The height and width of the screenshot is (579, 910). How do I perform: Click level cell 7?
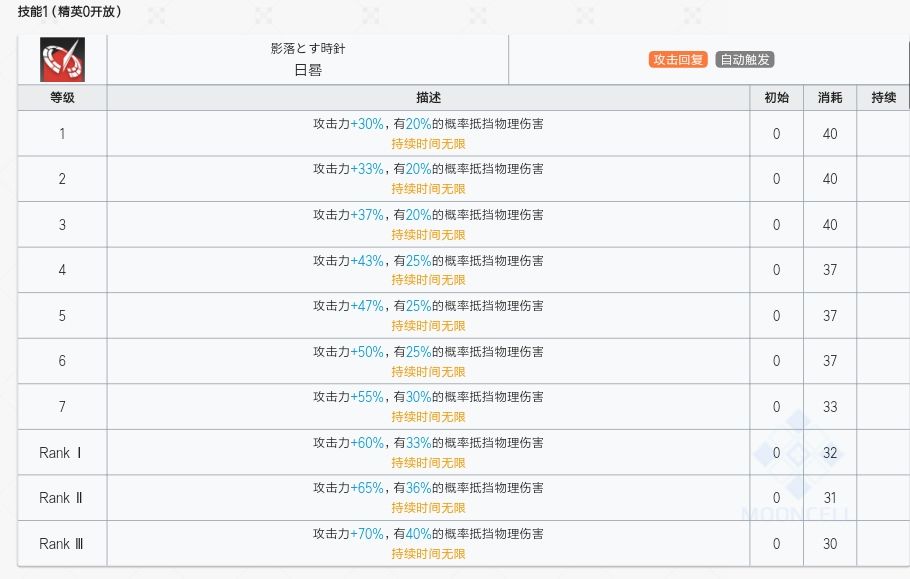[x=62, y=407]
